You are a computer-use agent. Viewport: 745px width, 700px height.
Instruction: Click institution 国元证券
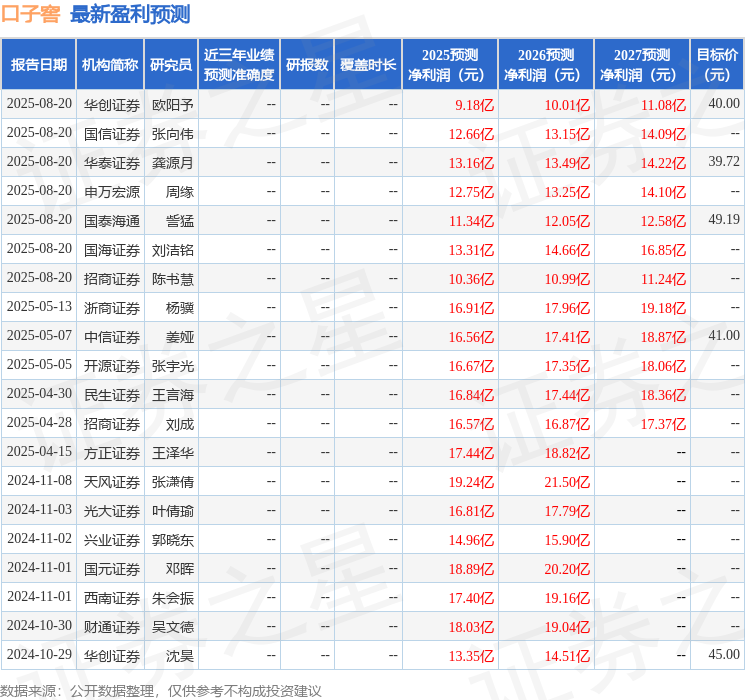(x=112, y=569)
